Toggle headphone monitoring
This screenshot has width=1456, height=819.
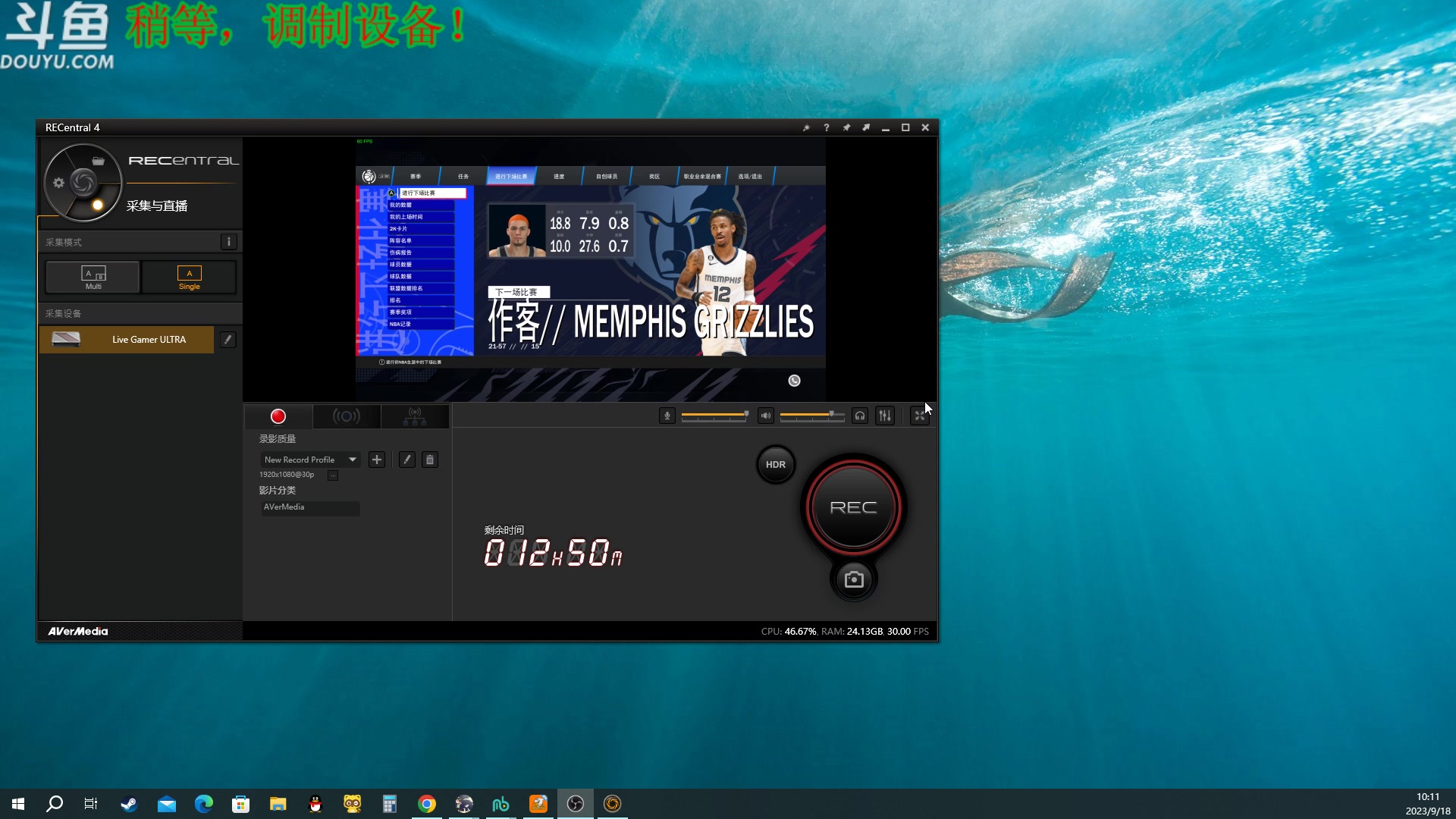tap(860, 416)
